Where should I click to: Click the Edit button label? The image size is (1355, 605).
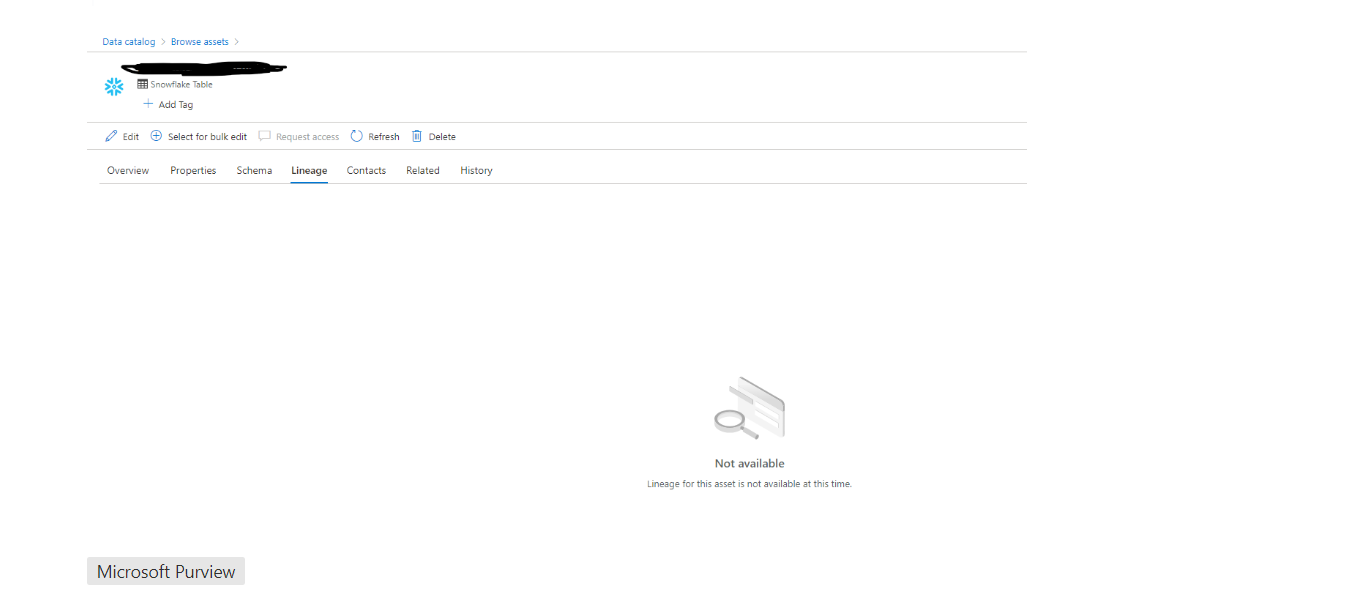click(131, 137)
